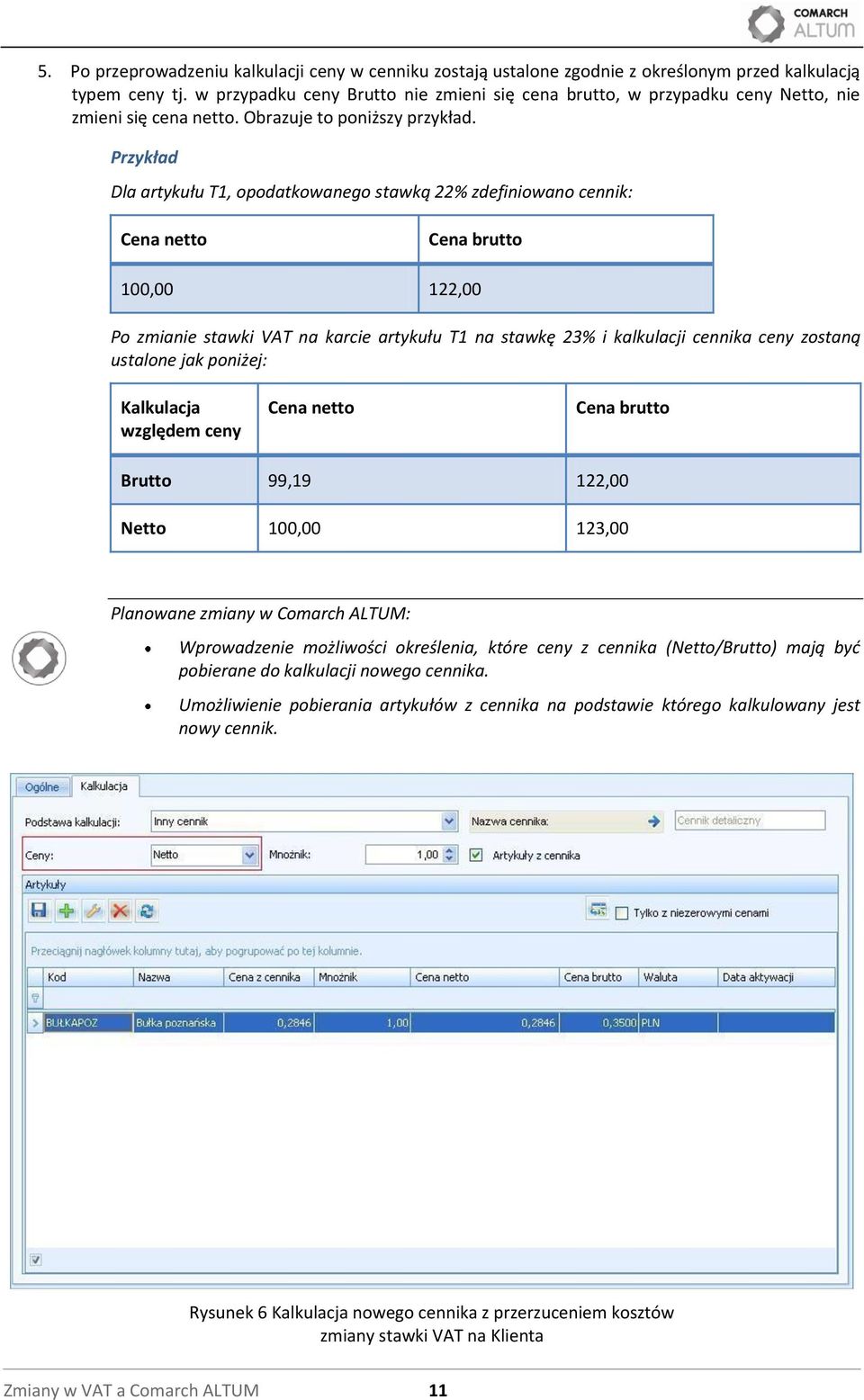Enable the Tylko z niezerowymi cenami checkbox
The width and height of the screenshot is (864, 1400).
tap(621, 912)
